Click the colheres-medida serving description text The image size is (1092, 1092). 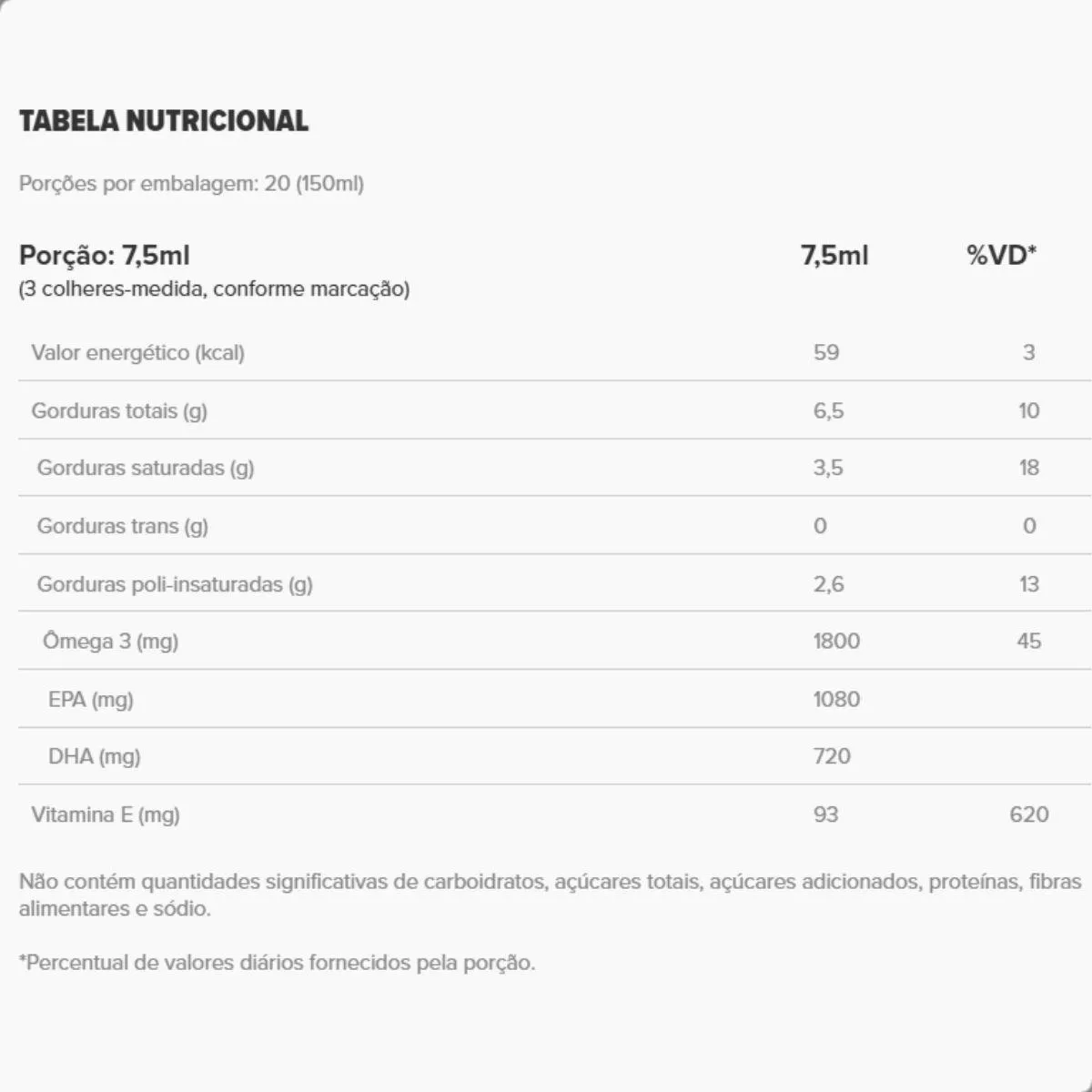[214, 289]
